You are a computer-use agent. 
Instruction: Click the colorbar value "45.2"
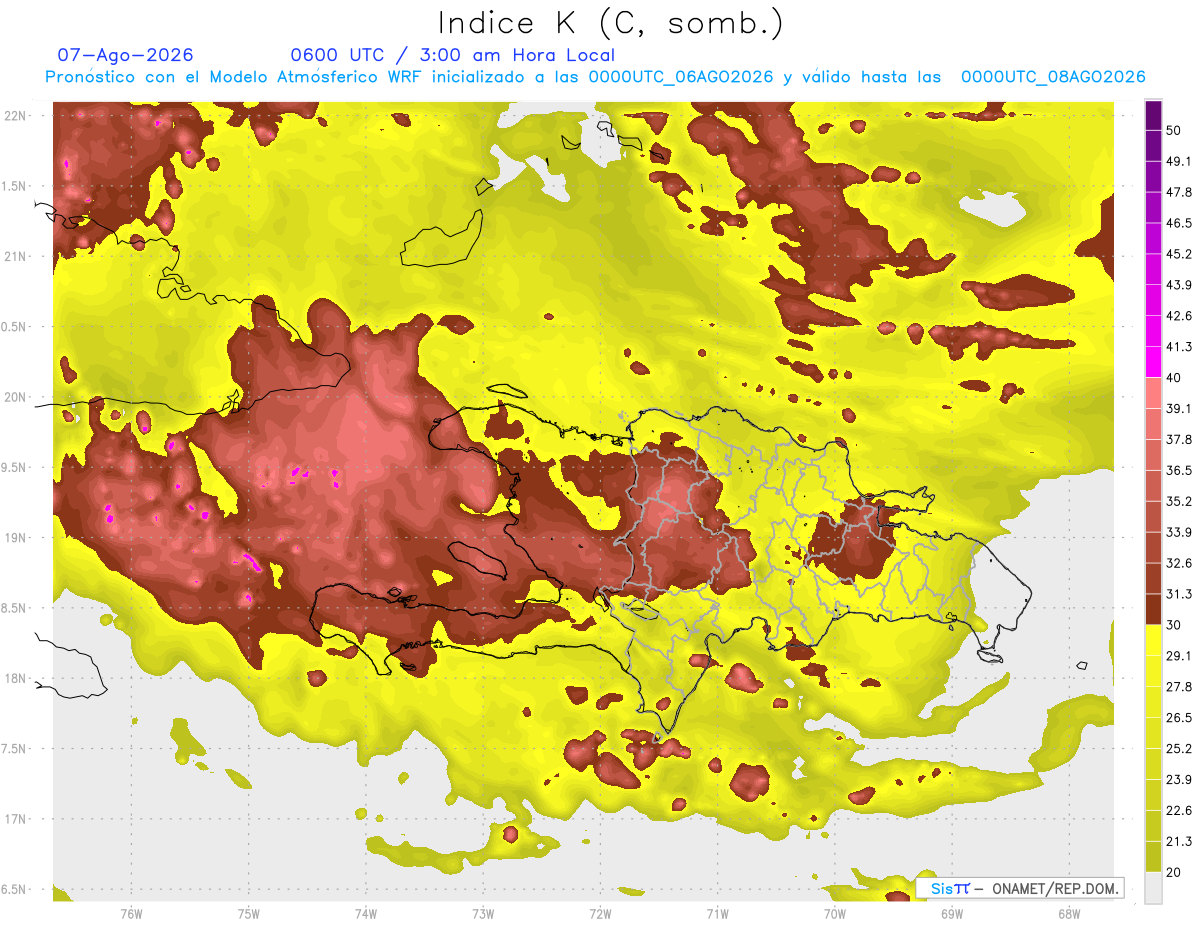(x=1179, y=254)
